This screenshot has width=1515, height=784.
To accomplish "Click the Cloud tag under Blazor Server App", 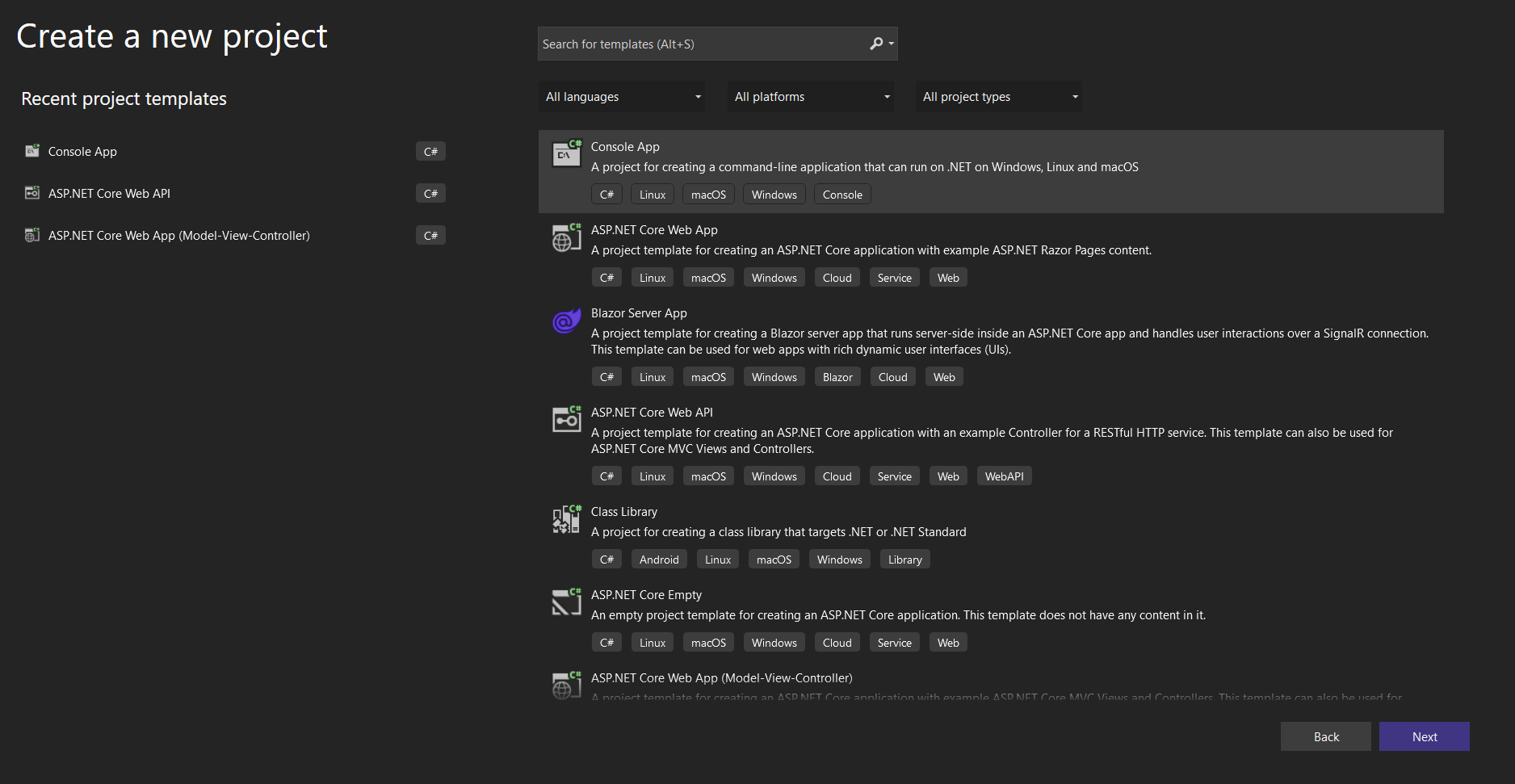I will (892, 377).
